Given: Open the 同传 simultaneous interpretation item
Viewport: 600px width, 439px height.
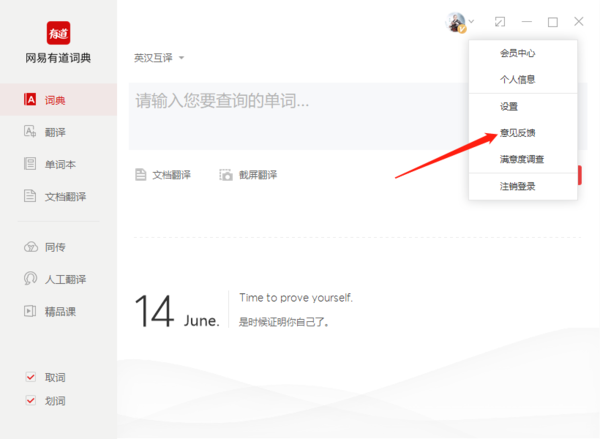Looking at the screenshot, I should pyautogui.click(x=59, y=247).
